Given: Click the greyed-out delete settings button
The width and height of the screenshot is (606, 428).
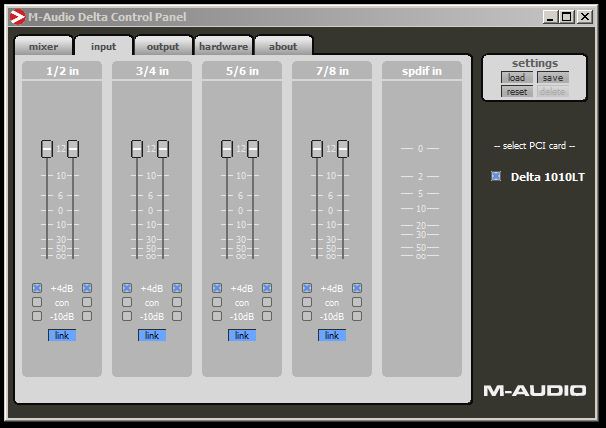Looking at the screenshot, I should pos(553,92).
